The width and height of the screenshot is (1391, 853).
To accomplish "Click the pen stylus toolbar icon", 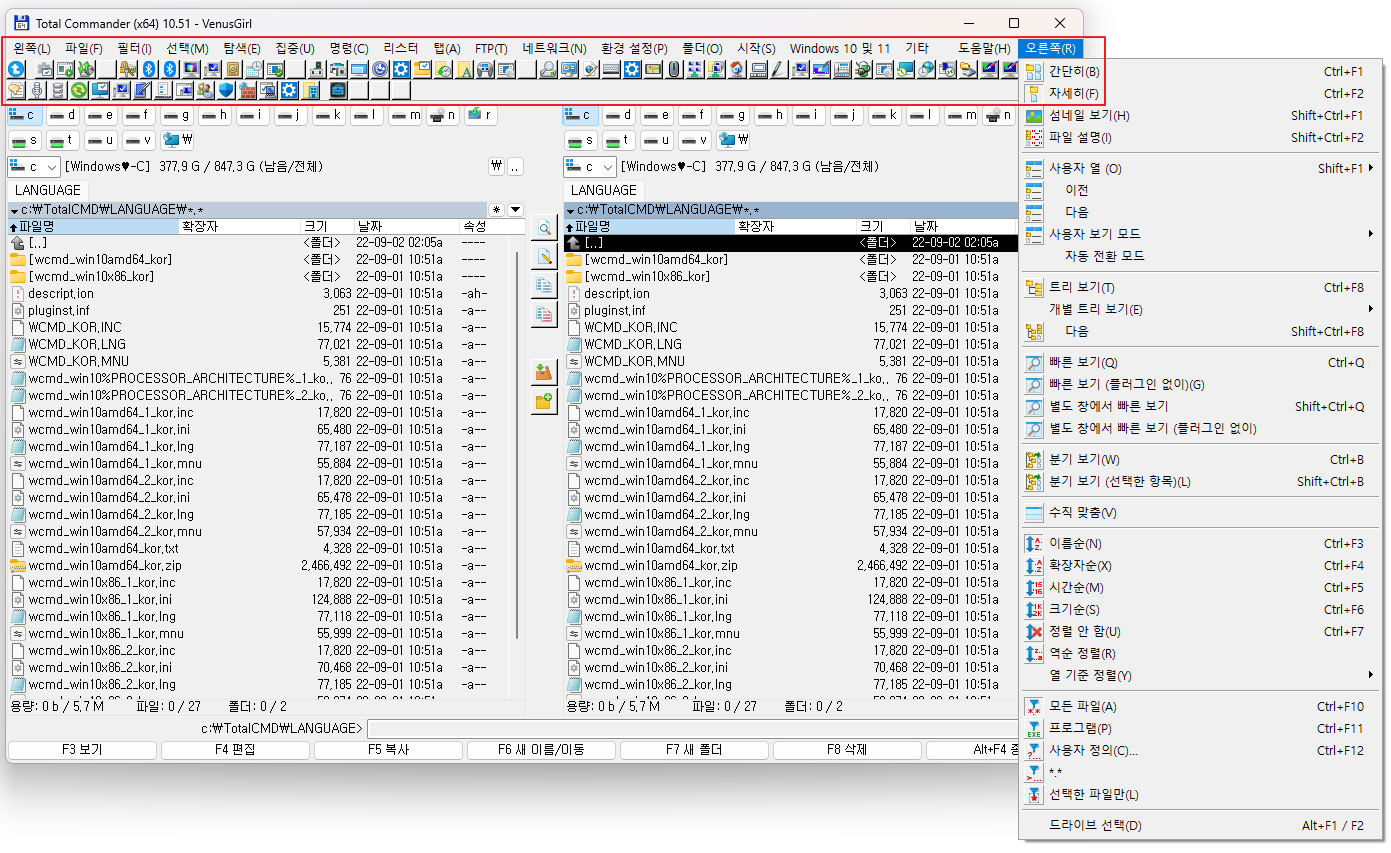I will point(777,69).
